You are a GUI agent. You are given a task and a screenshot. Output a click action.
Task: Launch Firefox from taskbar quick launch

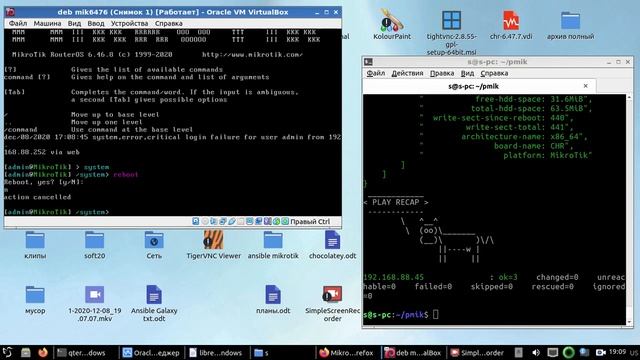tap(42, 352)
